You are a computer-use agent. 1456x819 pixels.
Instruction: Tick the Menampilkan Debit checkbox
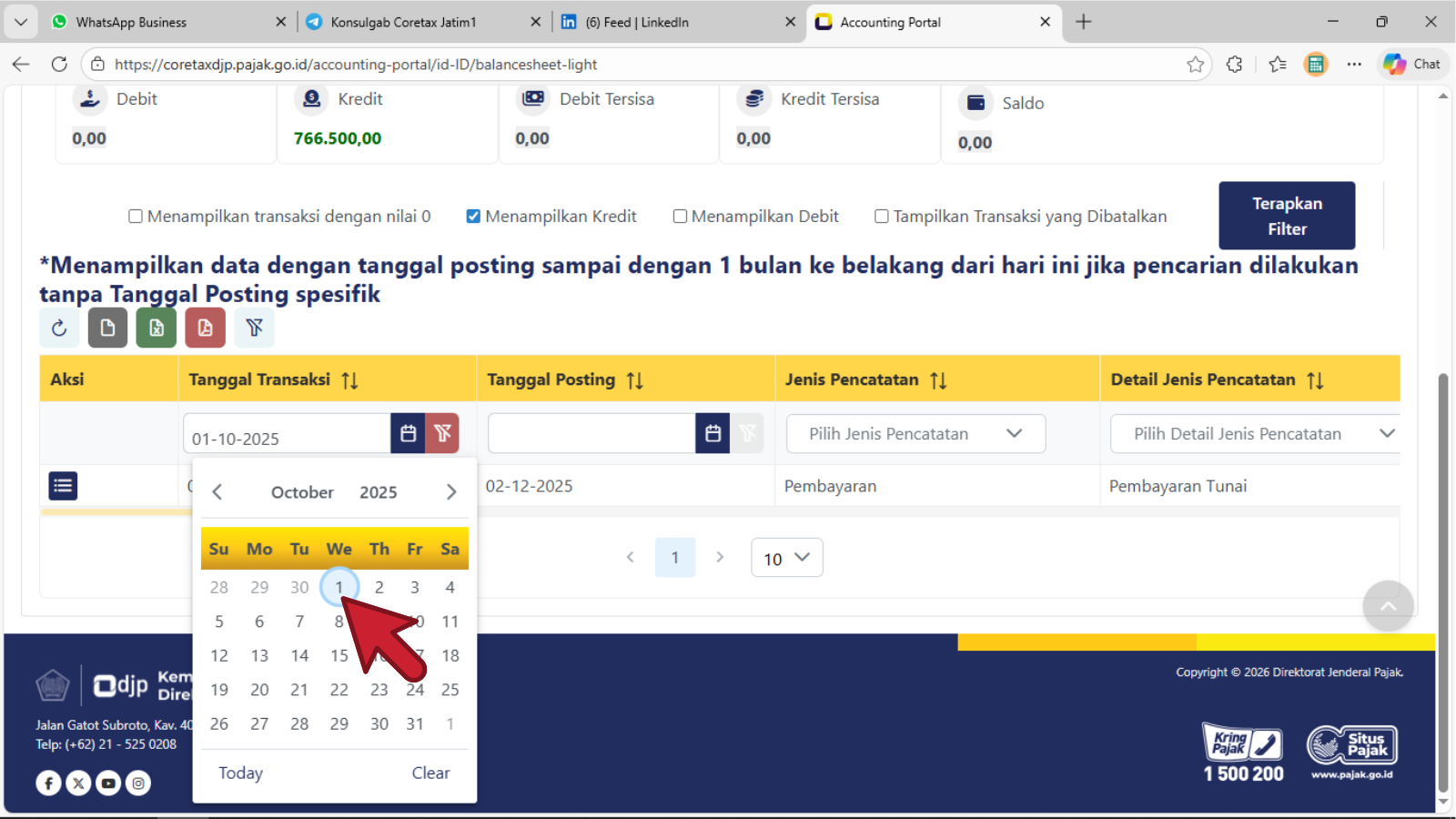[680, 217]
